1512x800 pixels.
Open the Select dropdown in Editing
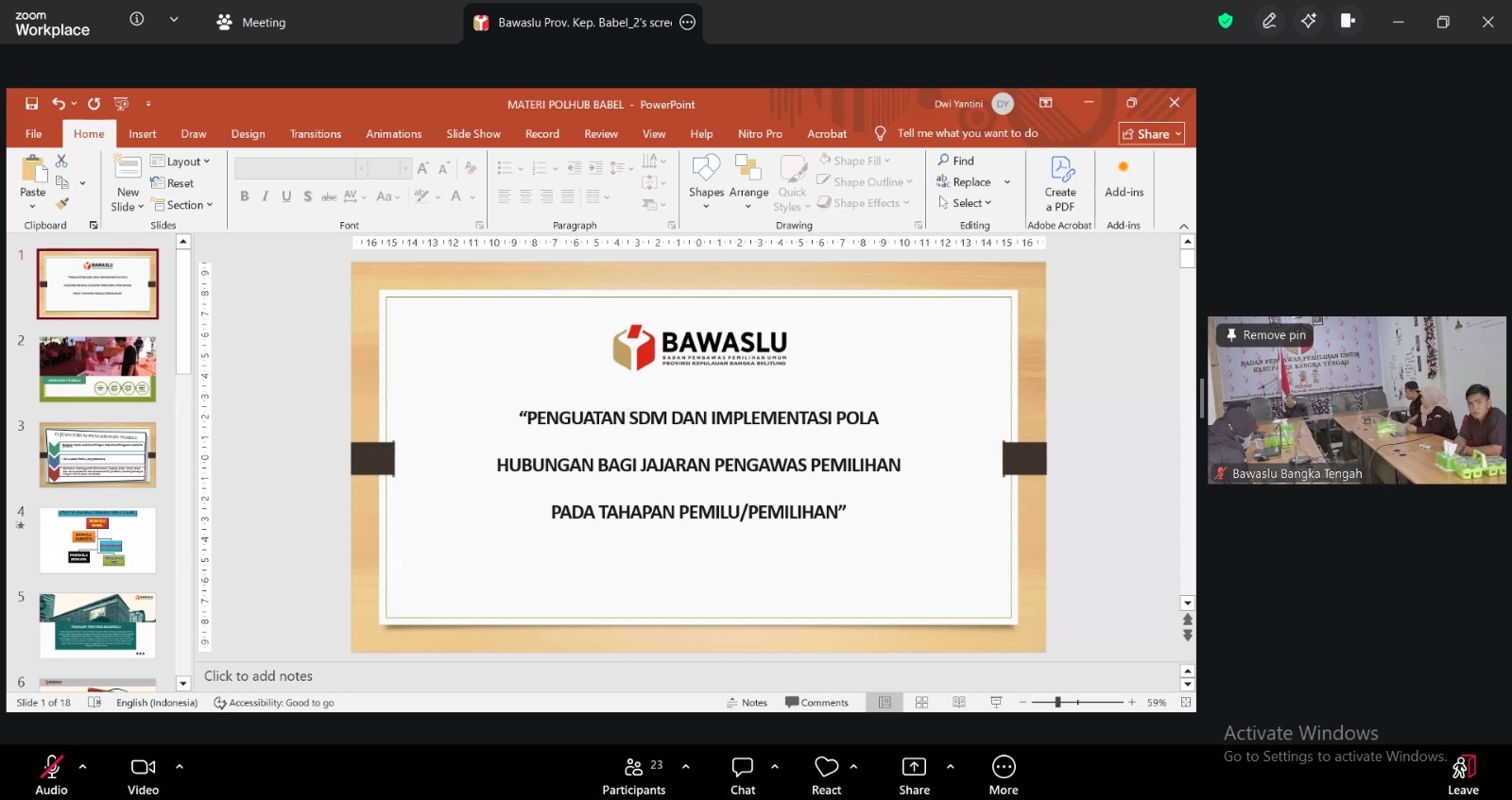(x=965, y=203)
